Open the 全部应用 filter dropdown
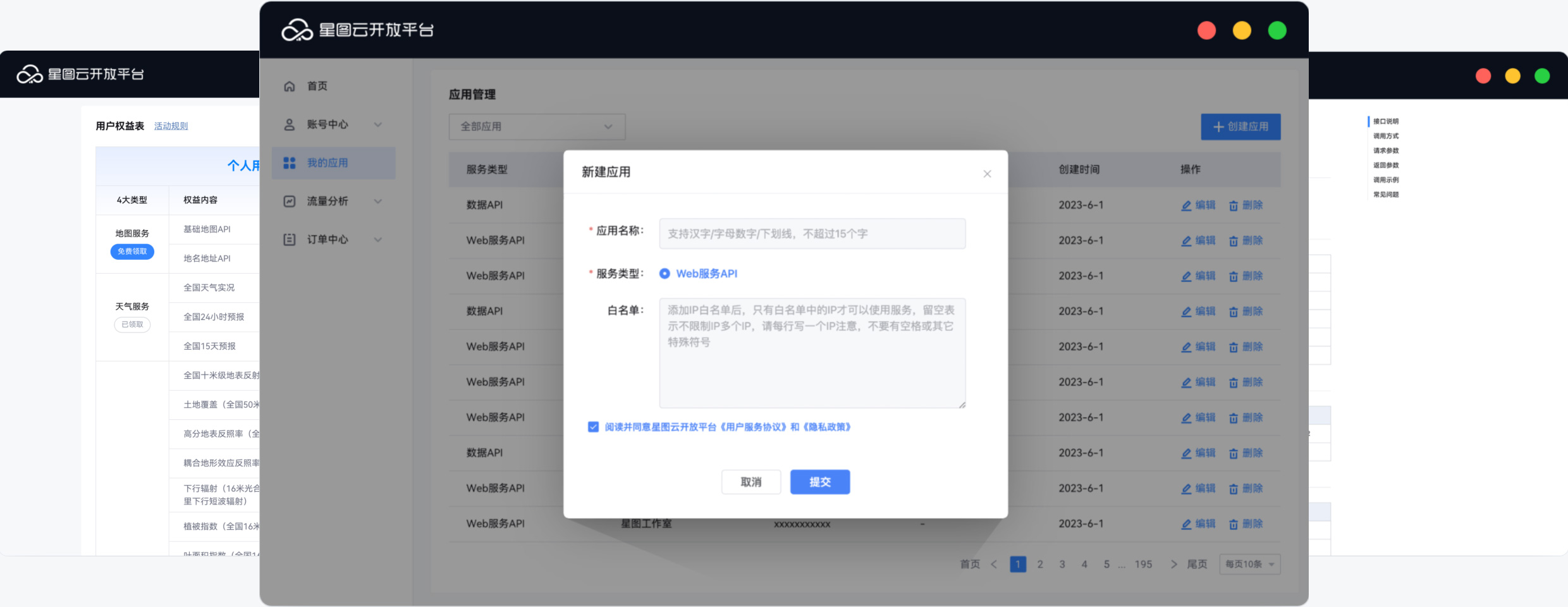The width and height of the screenshot is (1568, 607). click(537, 126)
